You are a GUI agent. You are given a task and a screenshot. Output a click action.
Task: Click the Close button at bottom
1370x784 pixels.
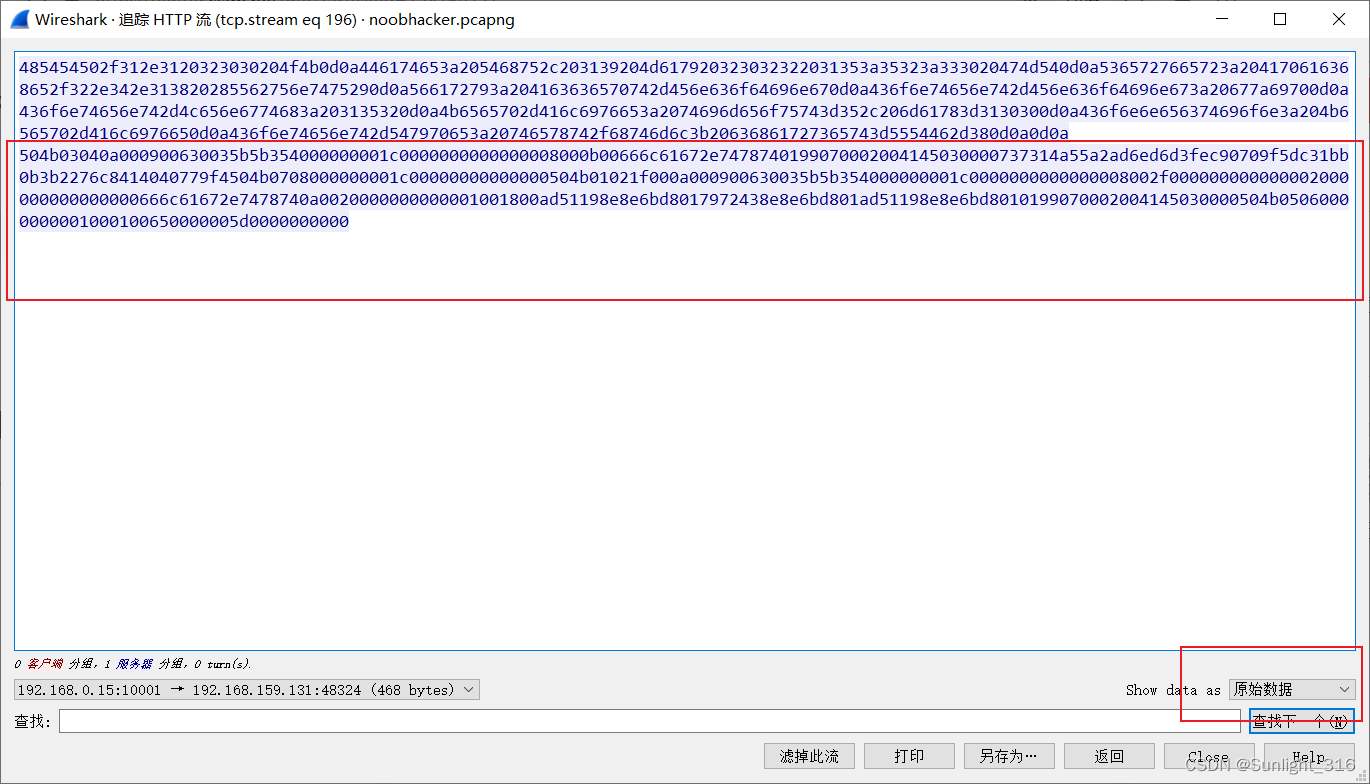click(x=1209, y=756)
